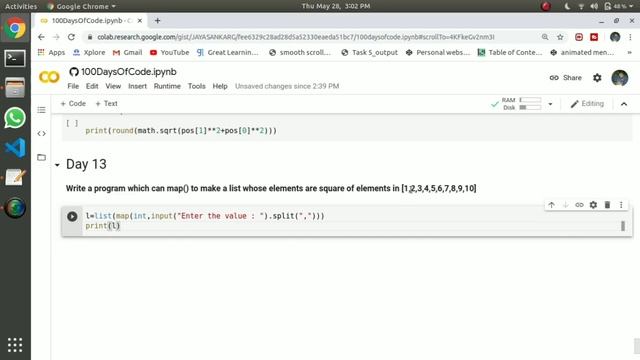Open the system status menu
This screenshot has width=640, height=360.
coord(599,6)
